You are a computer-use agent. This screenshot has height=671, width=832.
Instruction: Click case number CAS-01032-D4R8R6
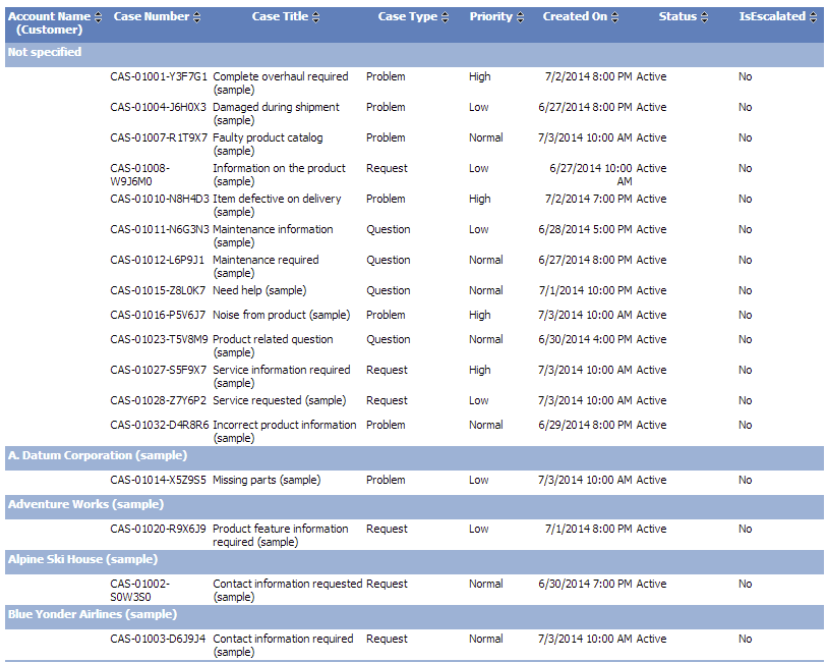pos(160,425)
